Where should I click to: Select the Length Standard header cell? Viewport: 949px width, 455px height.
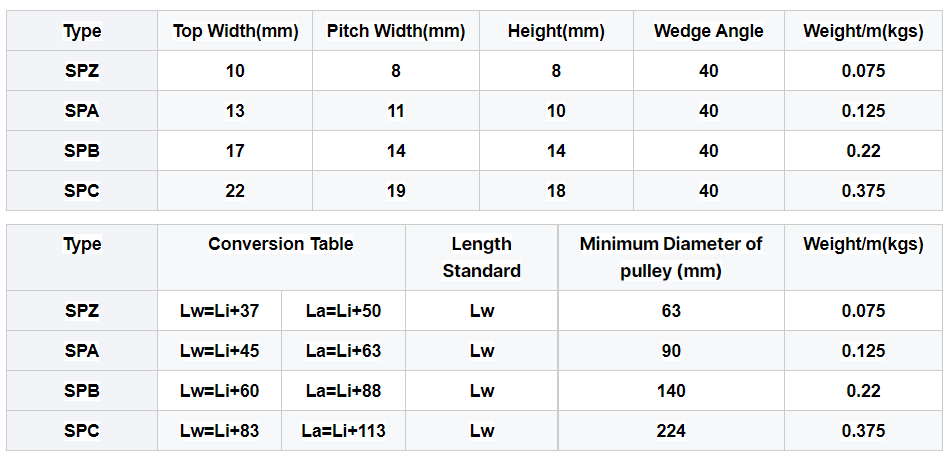482,257
